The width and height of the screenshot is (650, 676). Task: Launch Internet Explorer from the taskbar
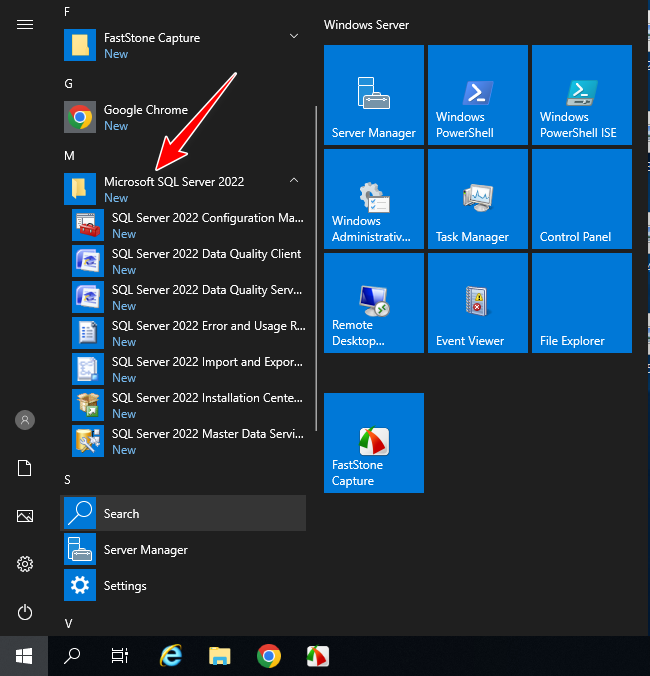click(171, 656)
